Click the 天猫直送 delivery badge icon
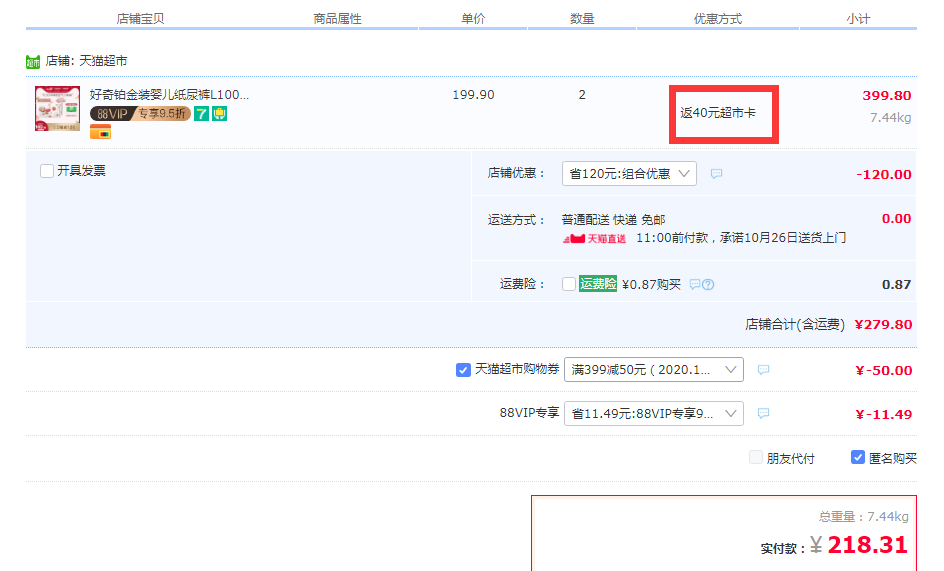Viewport: 944px width, 571px height. [594, 239]
